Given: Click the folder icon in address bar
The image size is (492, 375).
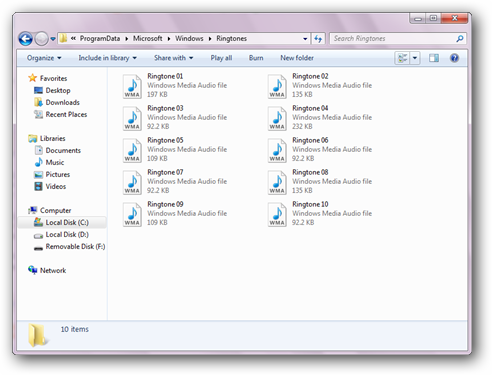Looking at the screenshot, I should click(63, 38).
